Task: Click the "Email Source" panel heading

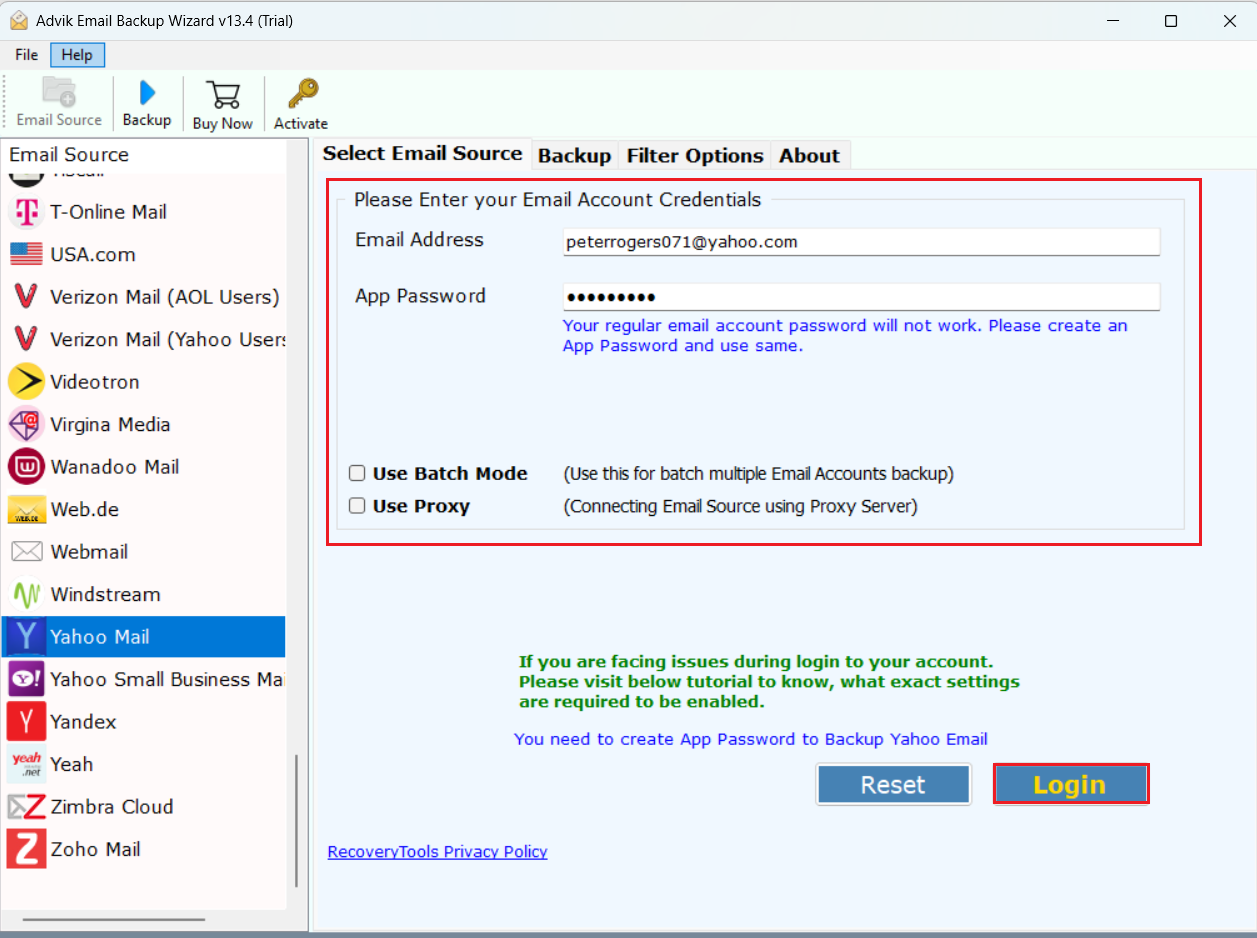Action: click(x=69, y=155)
